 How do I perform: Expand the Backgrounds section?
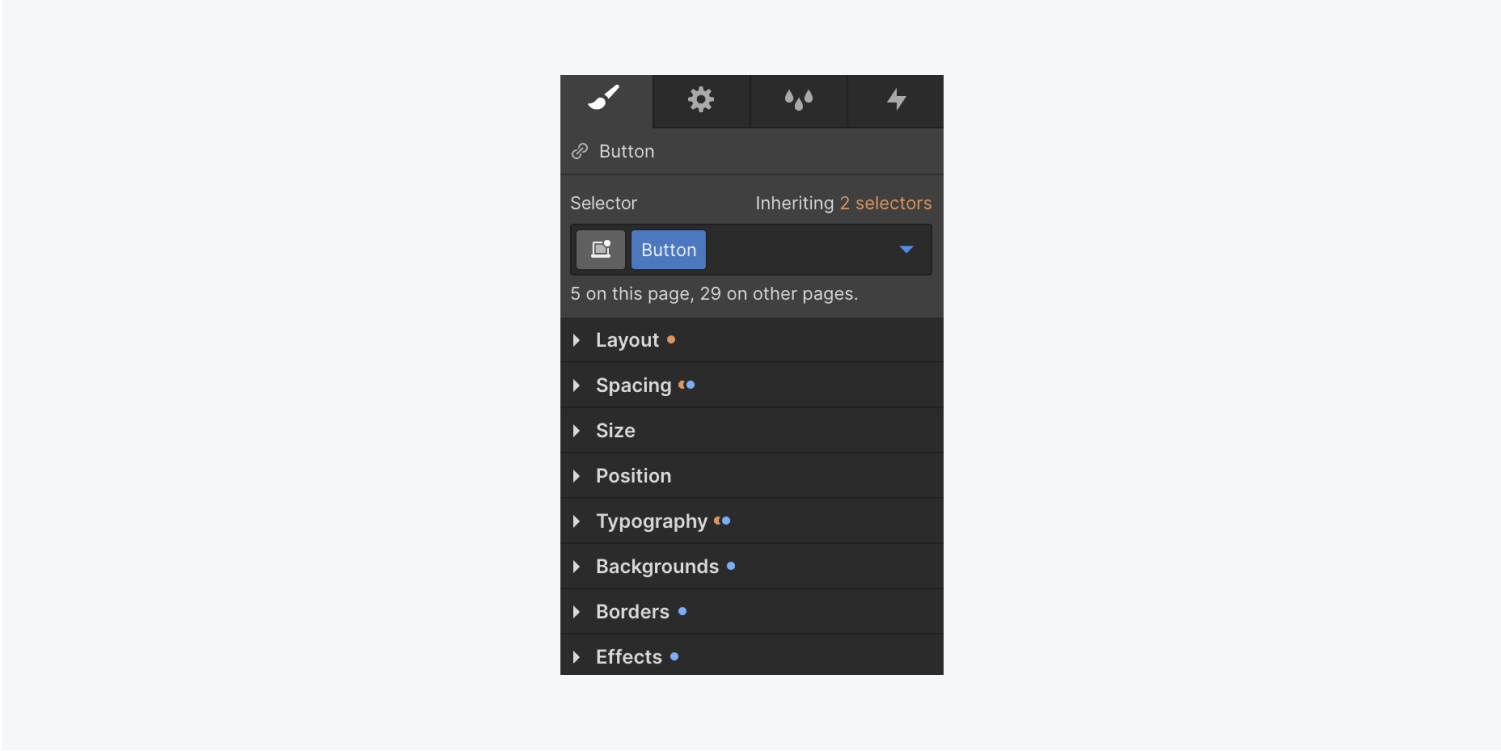click(x=752, y=566)
